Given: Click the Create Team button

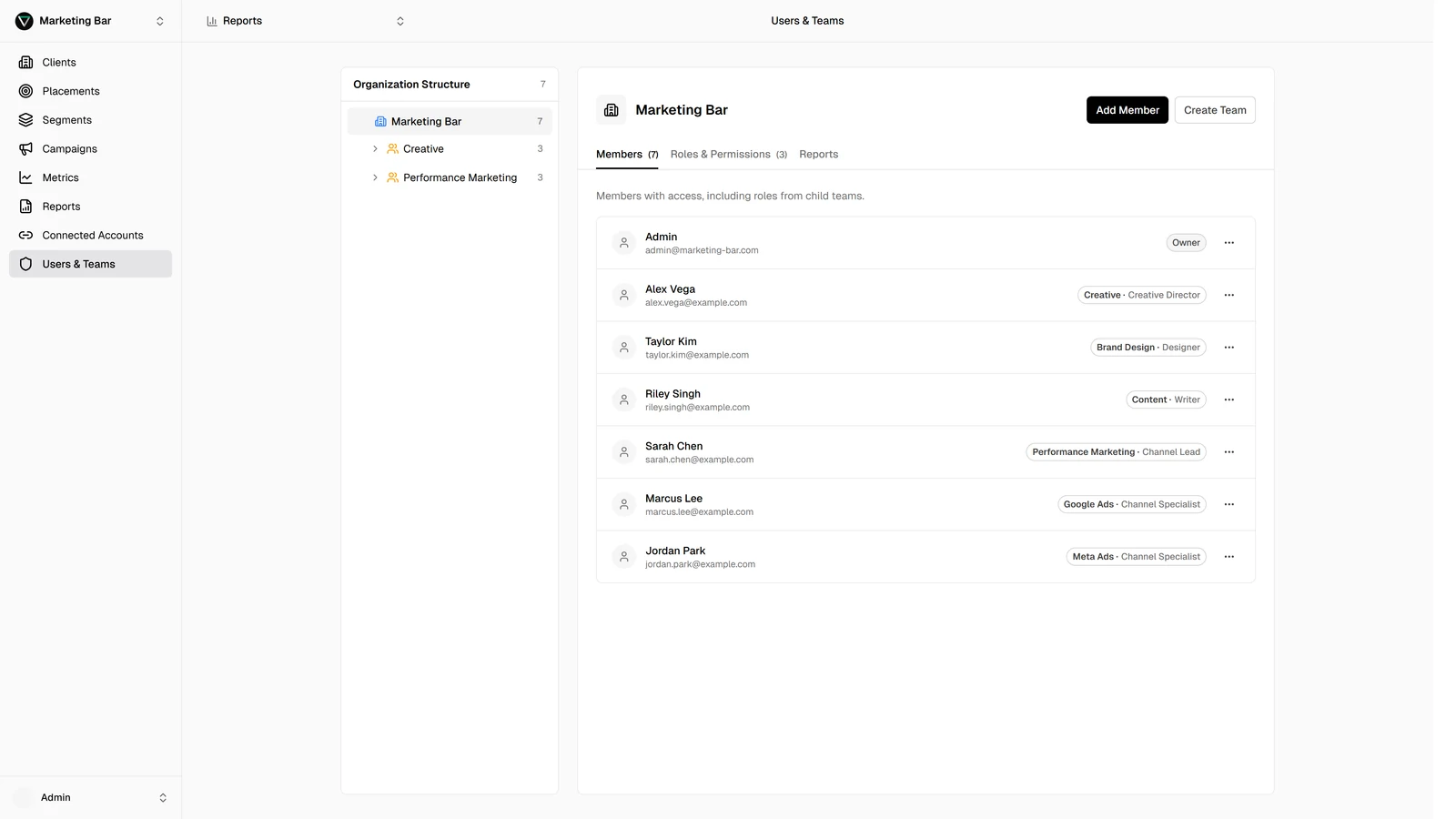Looking at the screenshot, I should tap(1215, 110).
